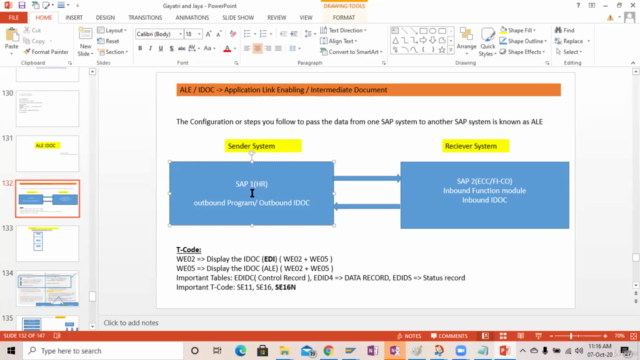This screenshot has height=360, width=640.
Task: Click the Find icon in Editing group
Action: [564, 30]
